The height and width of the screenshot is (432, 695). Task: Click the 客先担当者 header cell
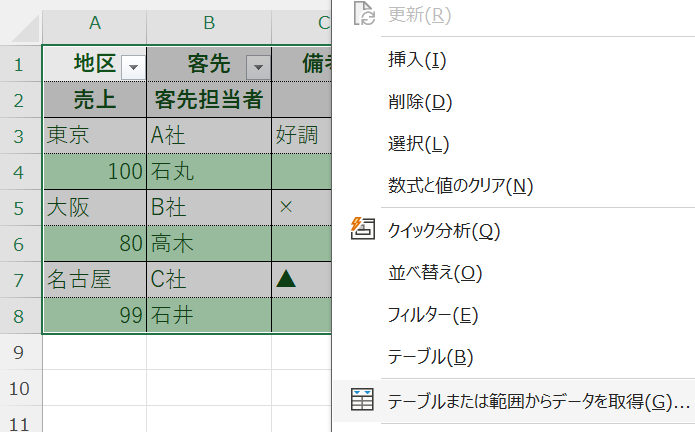pos(209,99)
